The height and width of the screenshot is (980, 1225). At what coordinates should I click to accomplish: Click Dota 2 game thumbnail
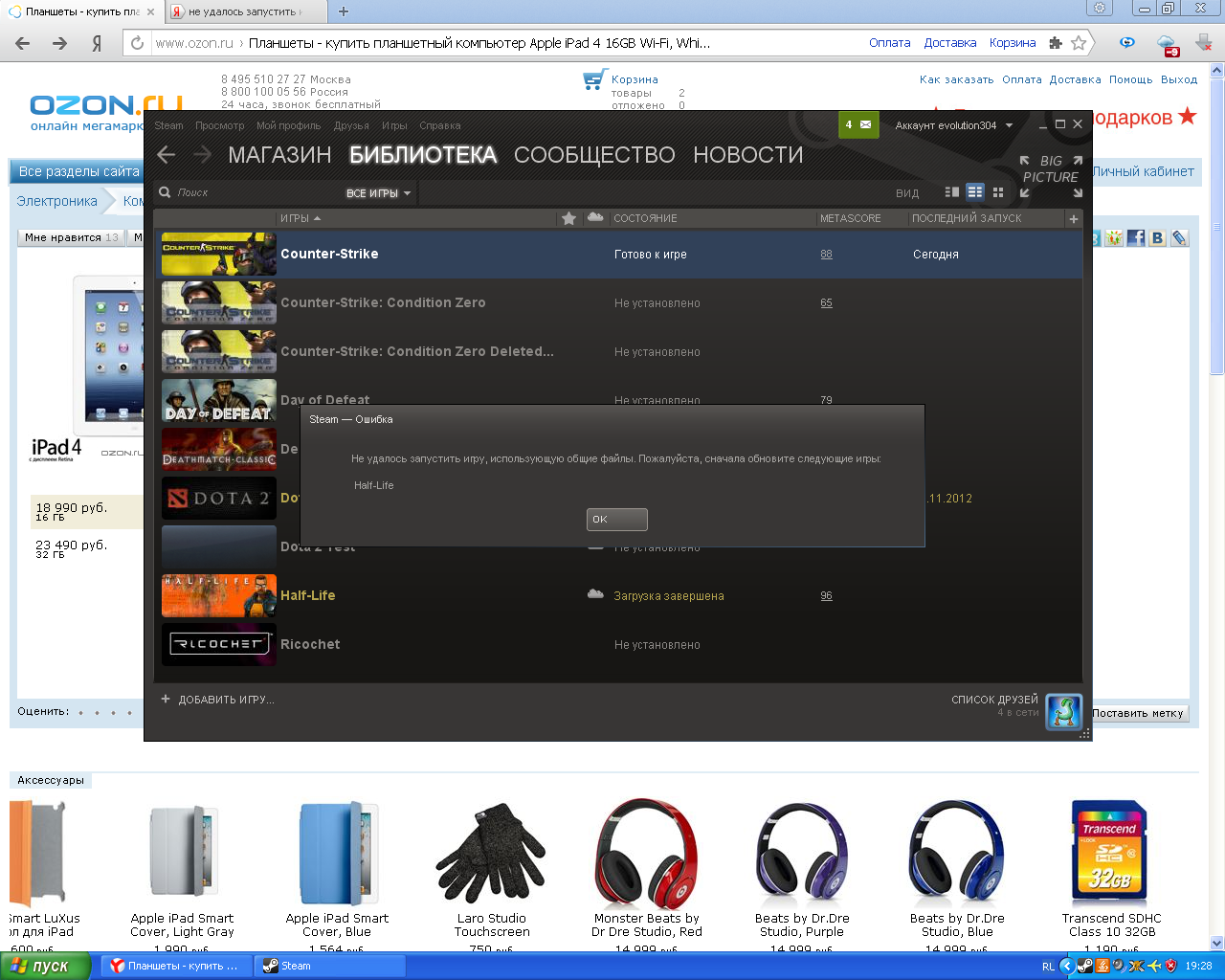(x=219, y=498)
